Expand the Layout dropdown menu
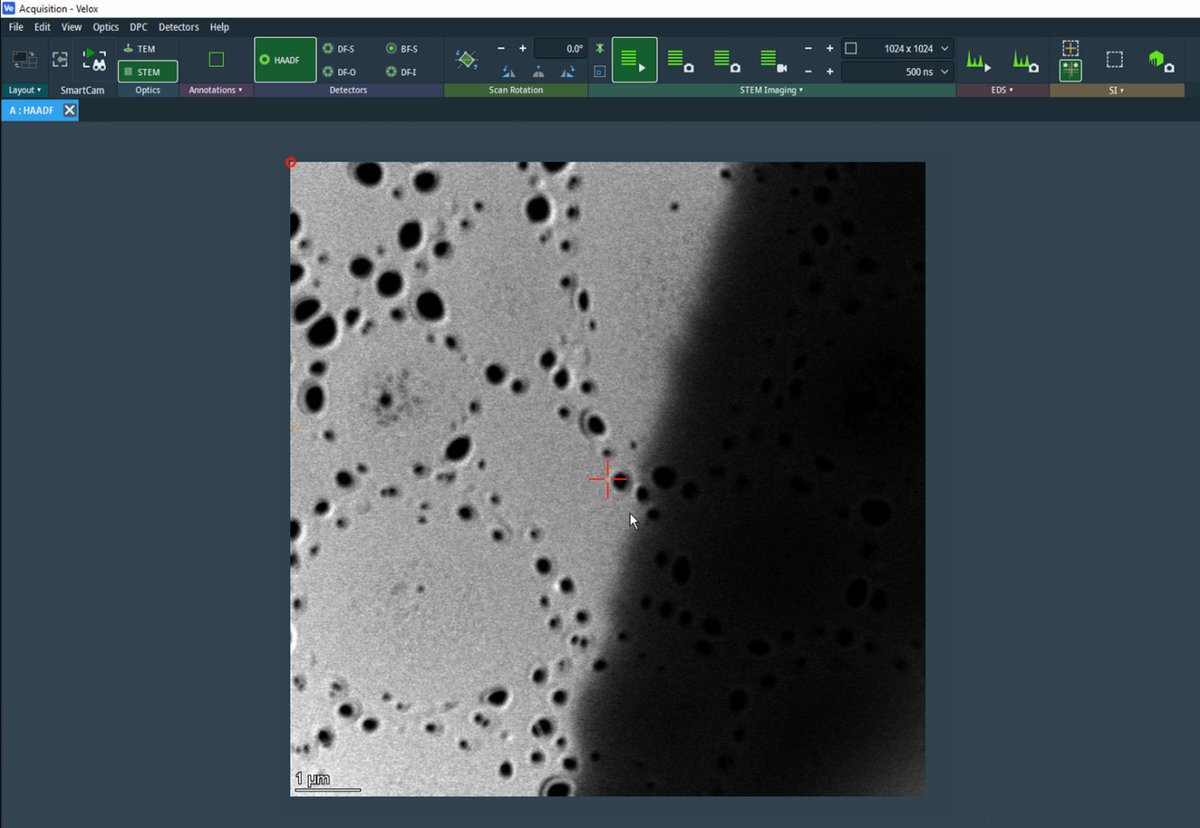 click(24, 90)
